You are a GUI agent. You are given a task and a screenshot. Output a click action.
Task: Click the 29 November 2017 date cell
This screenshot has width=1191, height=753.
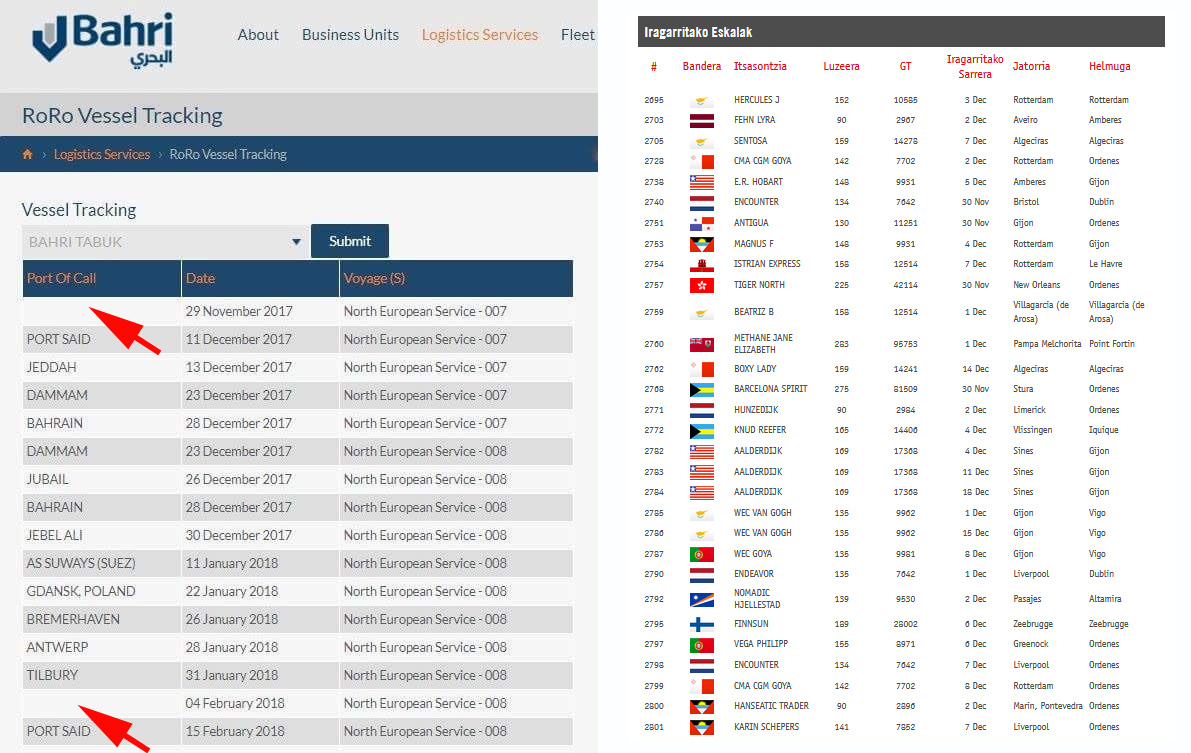click(x=261, y=312)
